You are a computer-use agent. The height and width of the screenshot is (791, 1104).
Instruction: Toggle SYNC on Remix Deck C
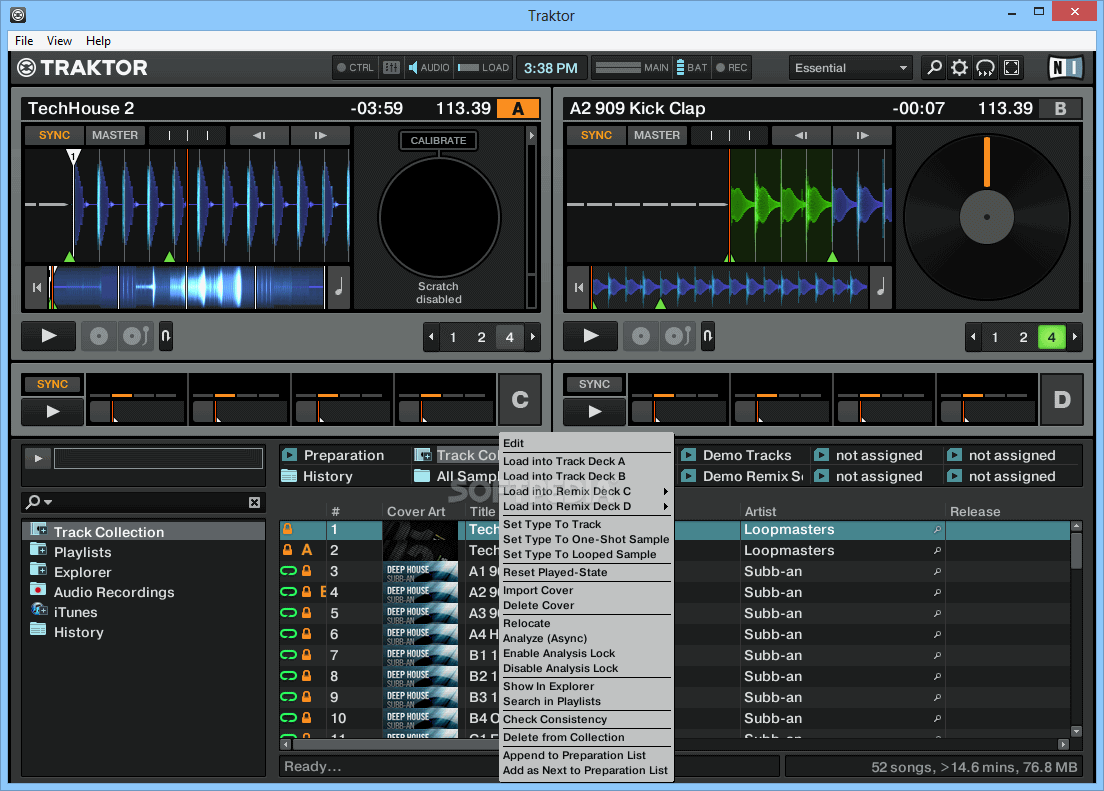point(52,384)
